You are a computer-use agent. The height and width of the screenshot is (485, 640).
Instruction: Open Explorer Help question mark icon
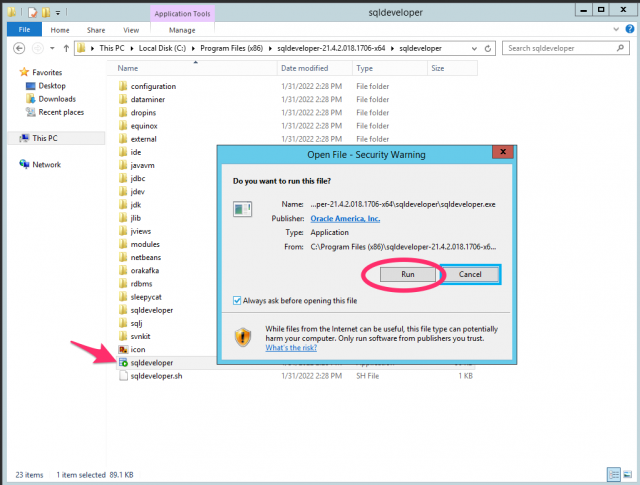pos(630,29)
